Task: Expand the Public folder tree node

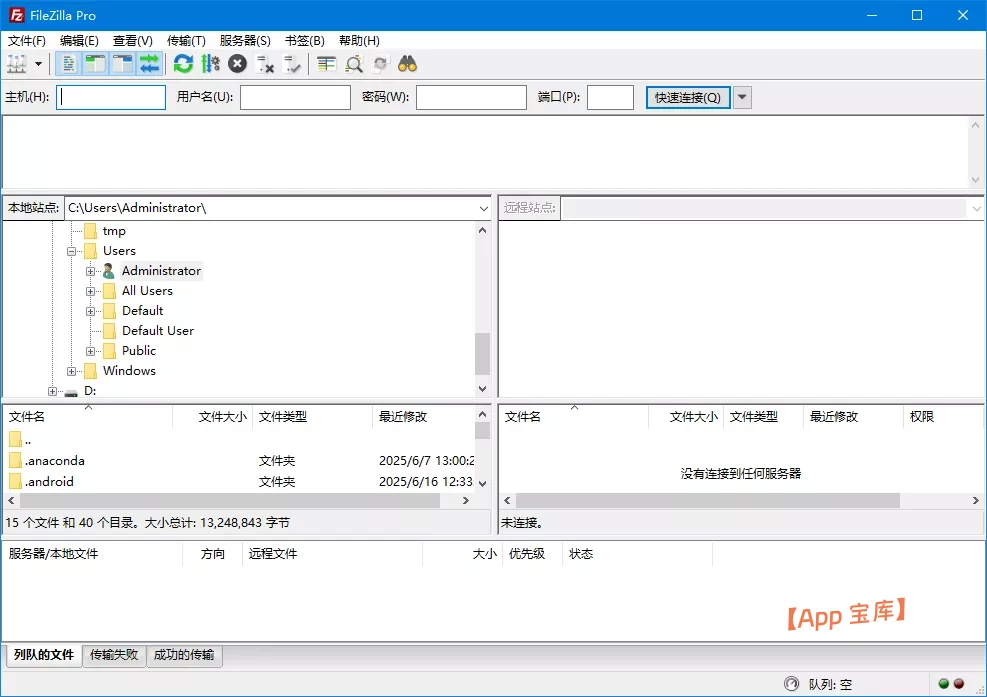Action: [x=91, y=351]
